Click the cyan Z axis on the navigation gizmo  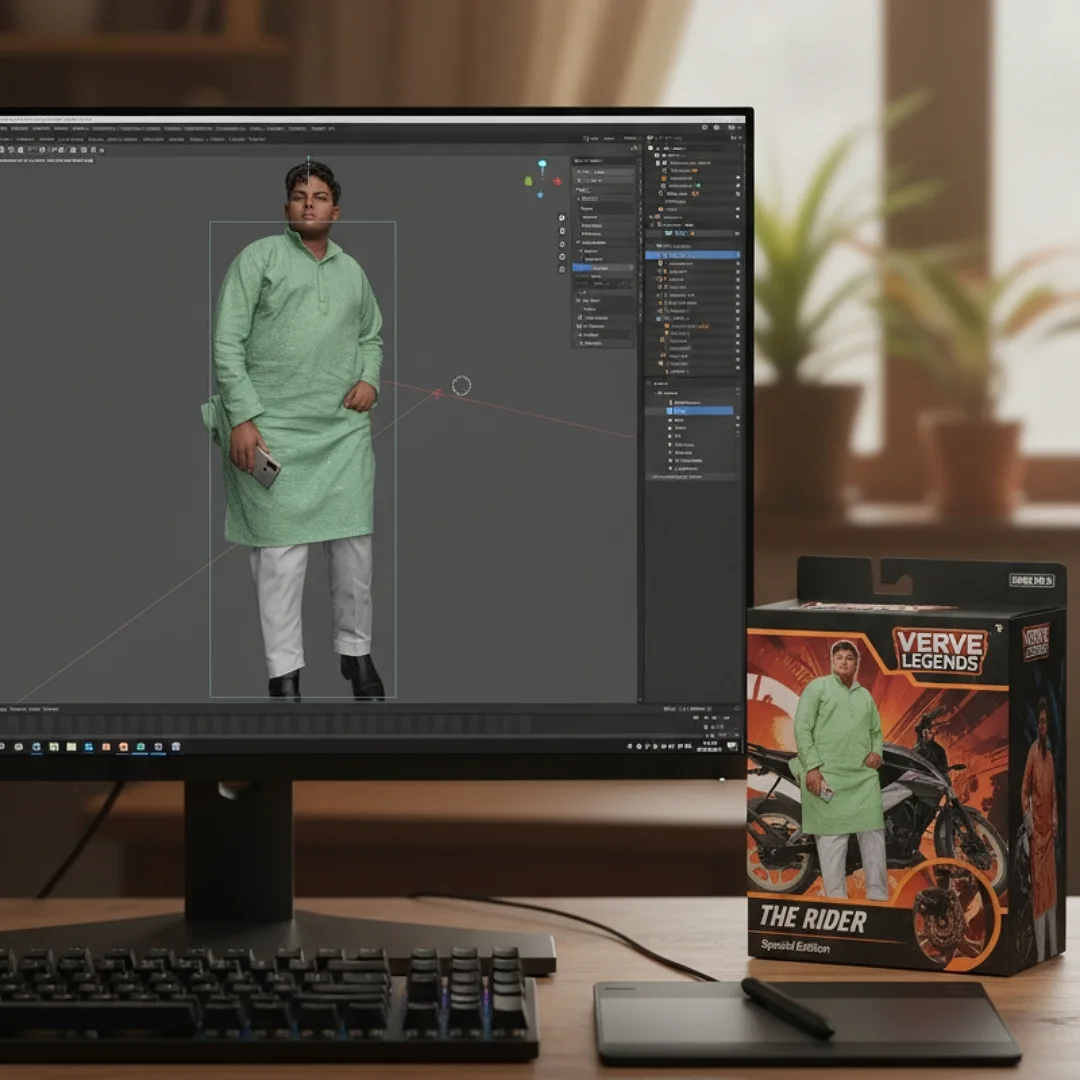point(542,164)
